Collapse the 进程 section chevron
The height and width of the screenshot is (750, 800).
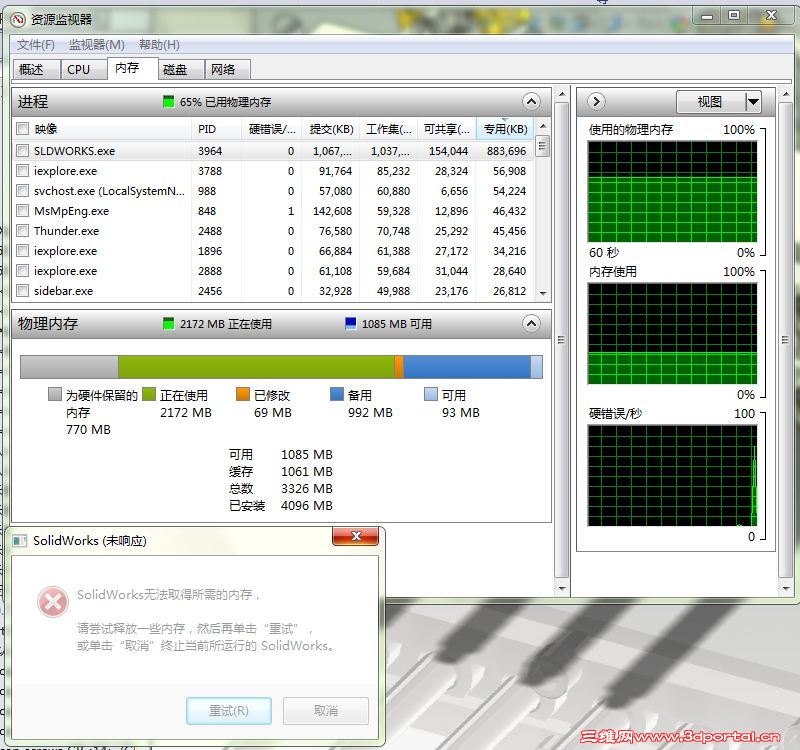[531, 102]
